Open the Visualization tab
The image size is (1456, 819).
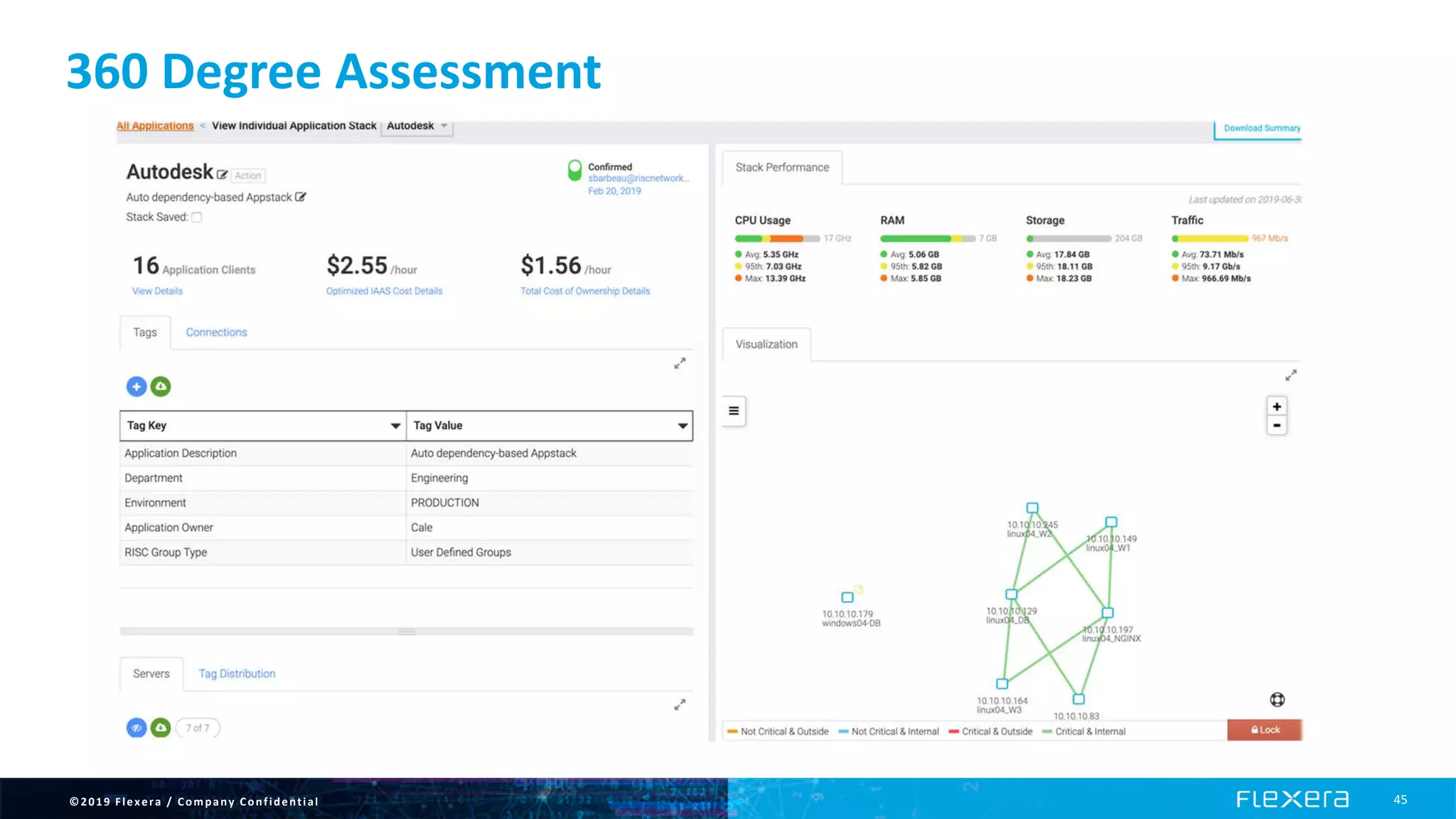pos(766,344)
